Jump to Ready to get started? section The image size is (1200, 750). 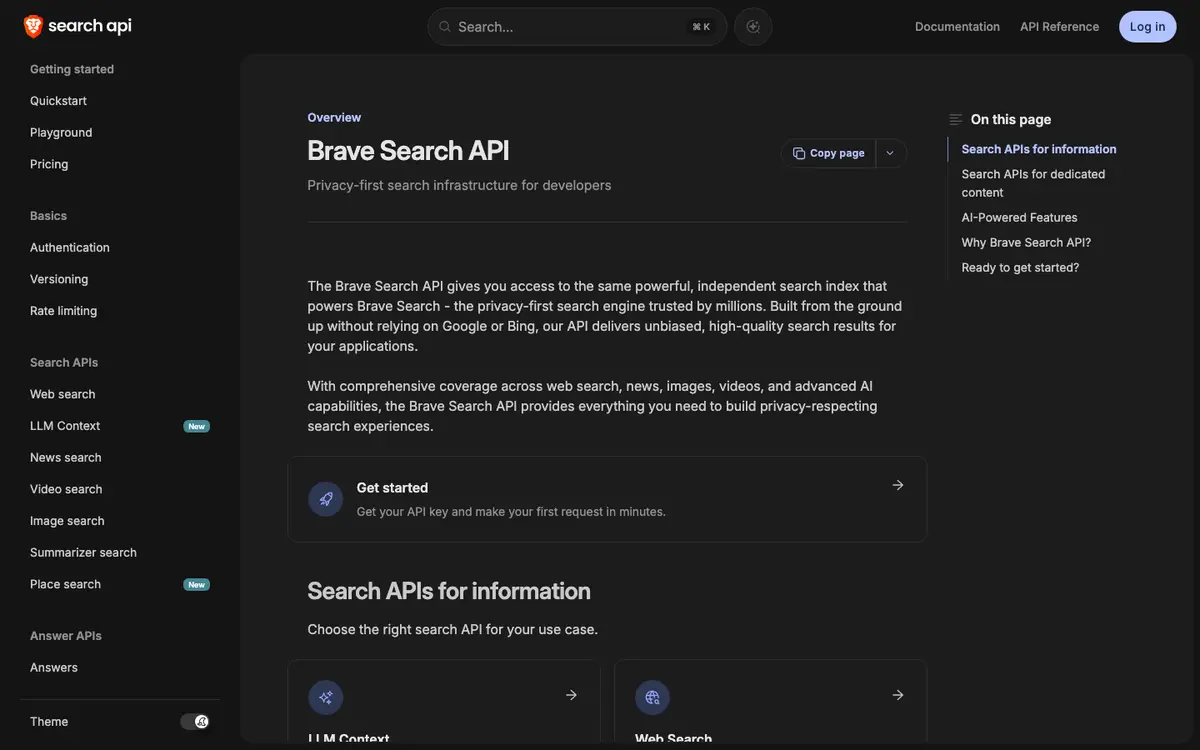(1020, 267)
